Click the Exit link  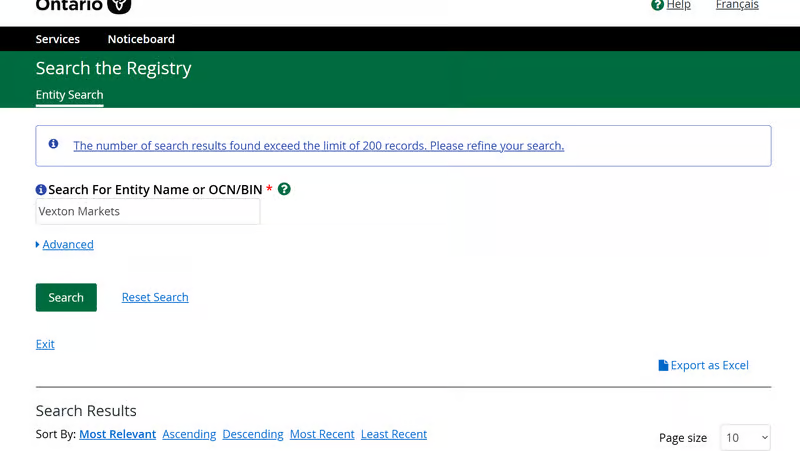click(45, 344)
